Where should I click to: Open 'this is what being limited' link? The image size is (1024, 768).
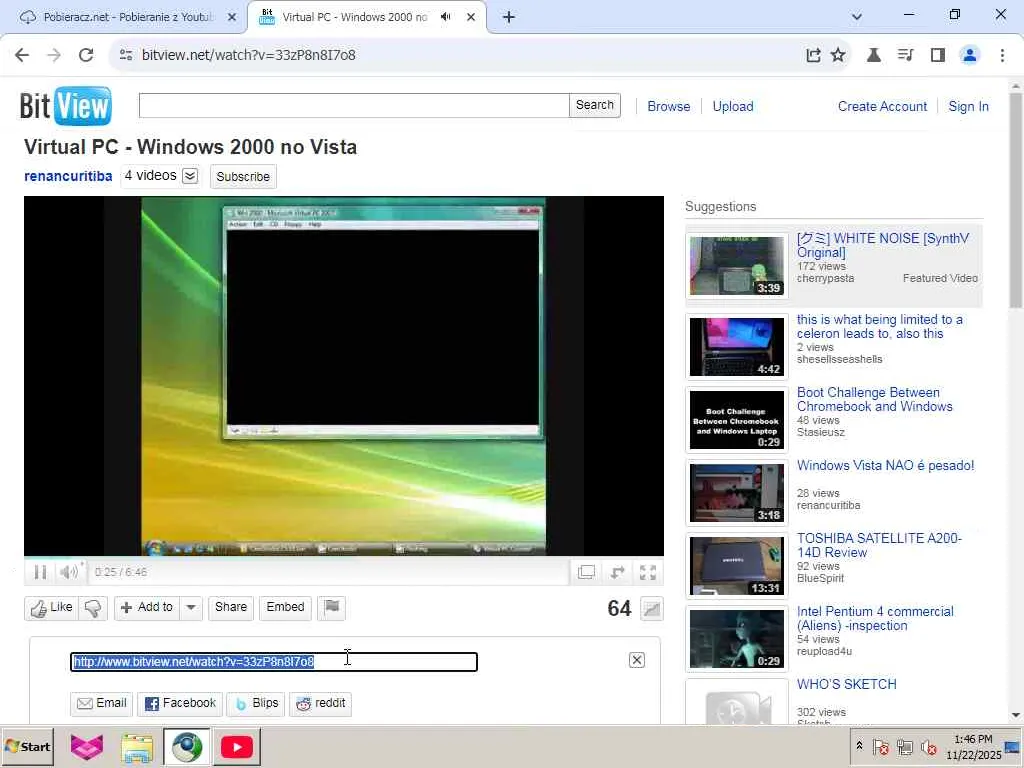(x=879, y=327)
